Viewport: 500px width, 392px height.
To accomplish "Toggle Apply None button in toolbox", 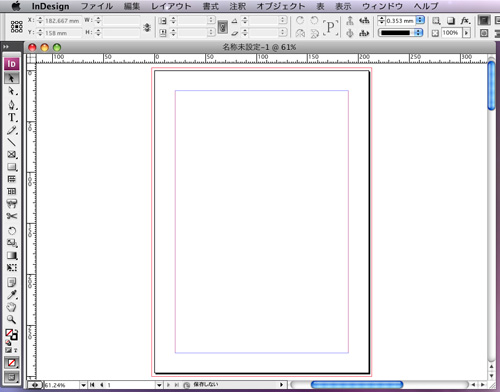I will pos(12,362).
